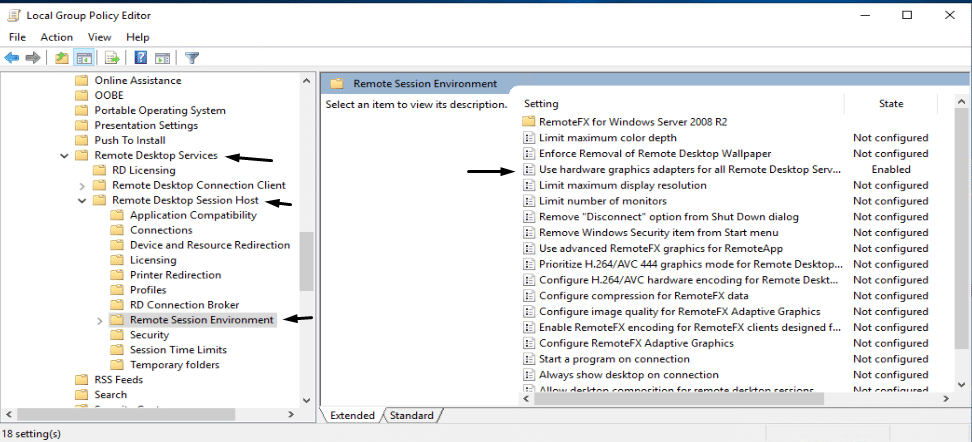Open the View menu
The height and width of the screenshot is (442, 972).
[99, 37]
